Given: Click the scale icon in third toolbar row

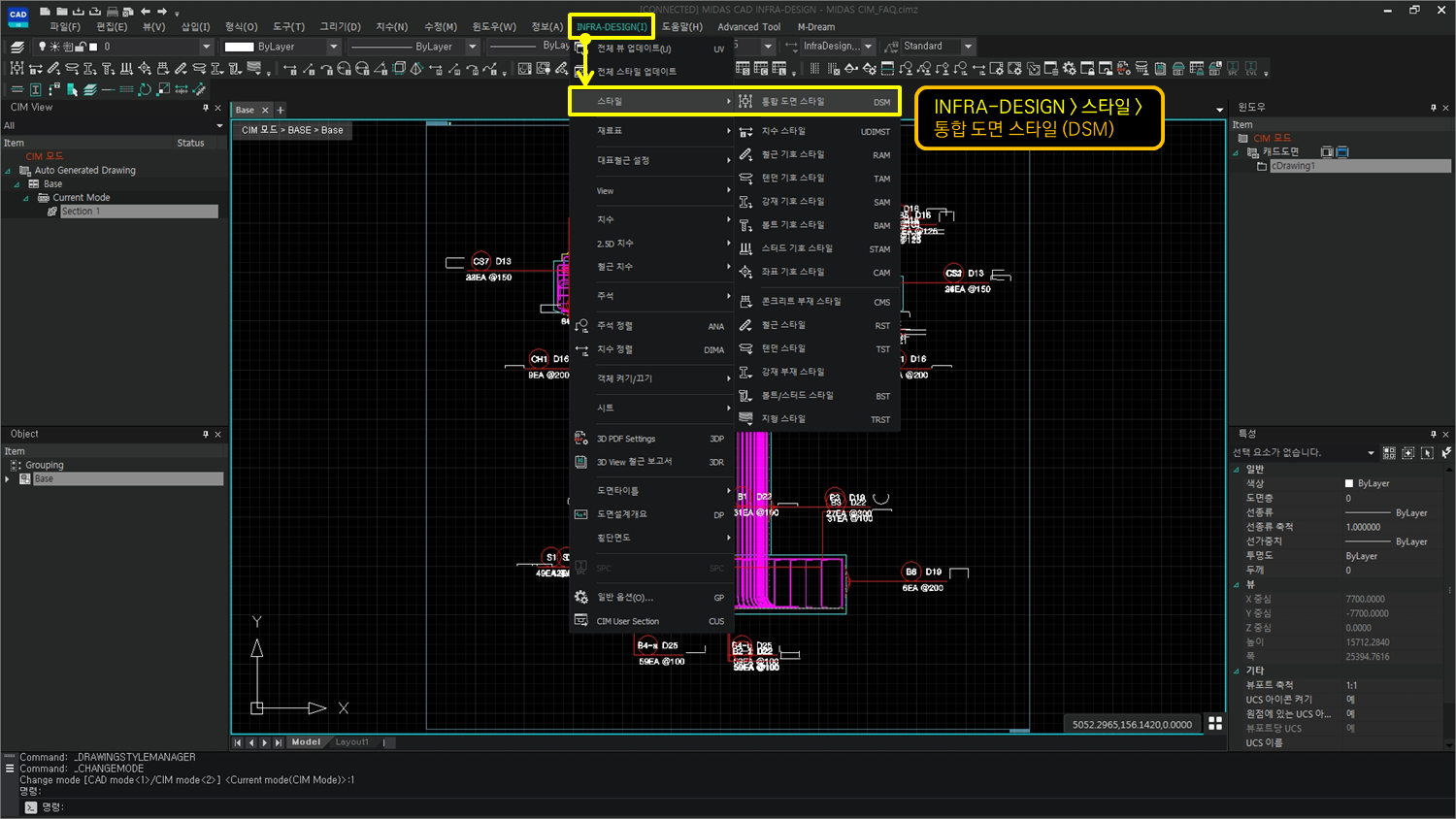Looking at the screenshot, I should (x=163, y=89).
